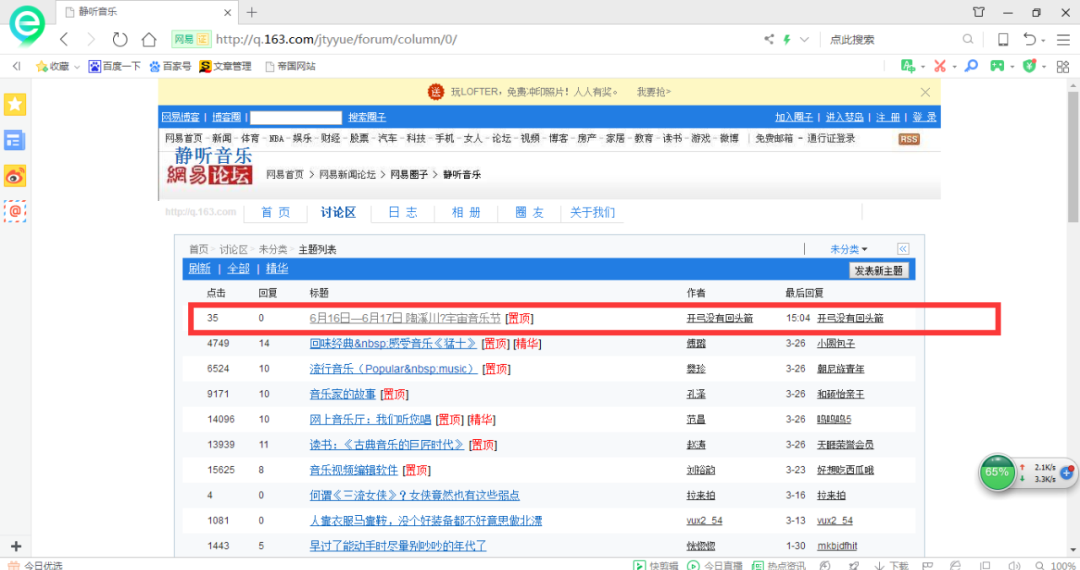Viewport: 1080px width, 570px height.
Task: Open the browser hamburger menu
Action: pyautogui.click(x=1063, y=40)
